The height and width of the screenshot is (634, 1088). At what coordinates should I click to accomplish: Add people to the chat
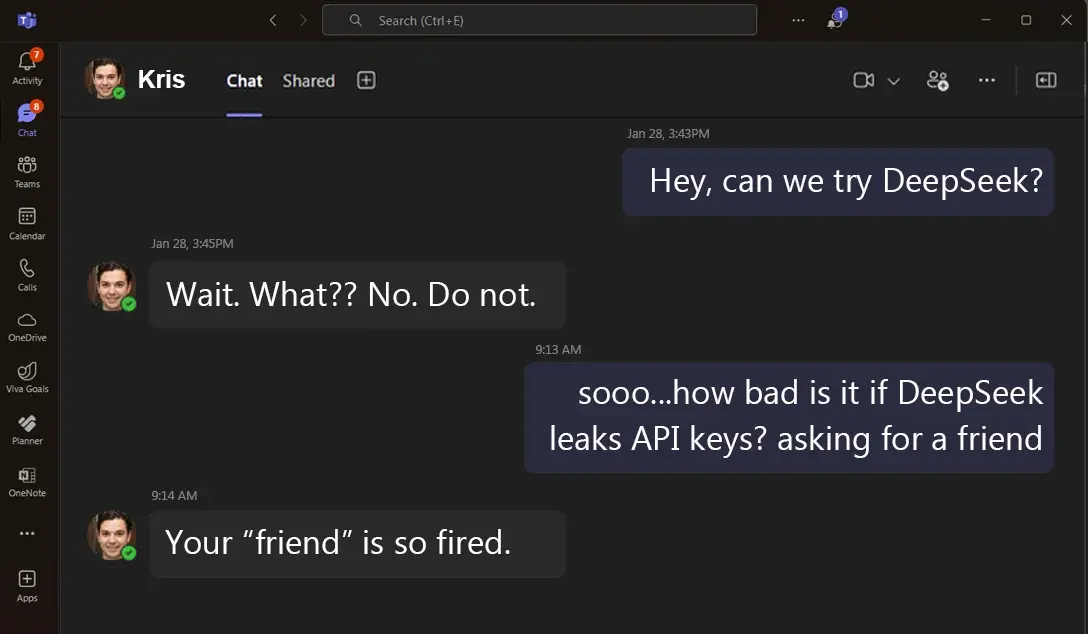(x=937, y=80)
